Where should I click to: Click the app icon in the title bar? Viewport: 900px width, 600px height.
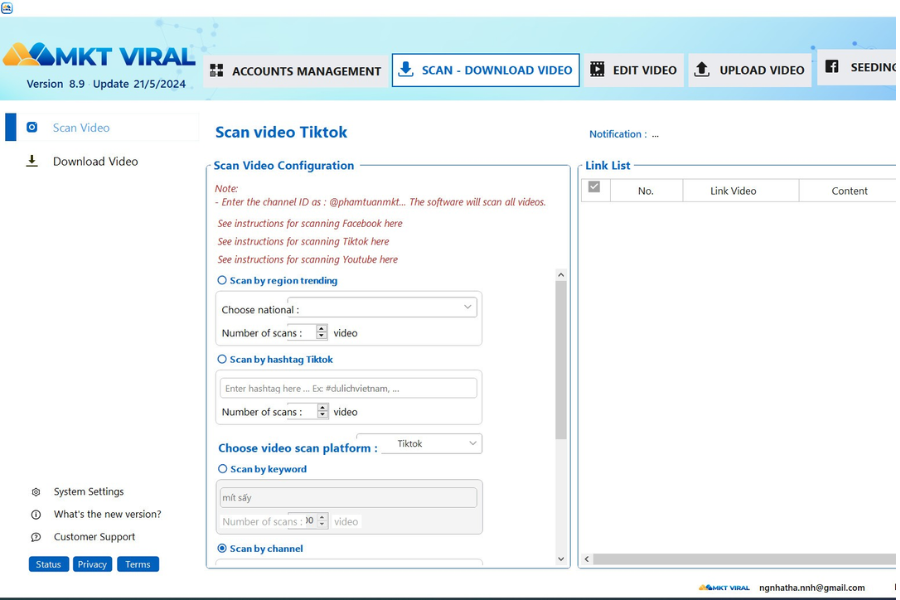[x=7, y=7]
